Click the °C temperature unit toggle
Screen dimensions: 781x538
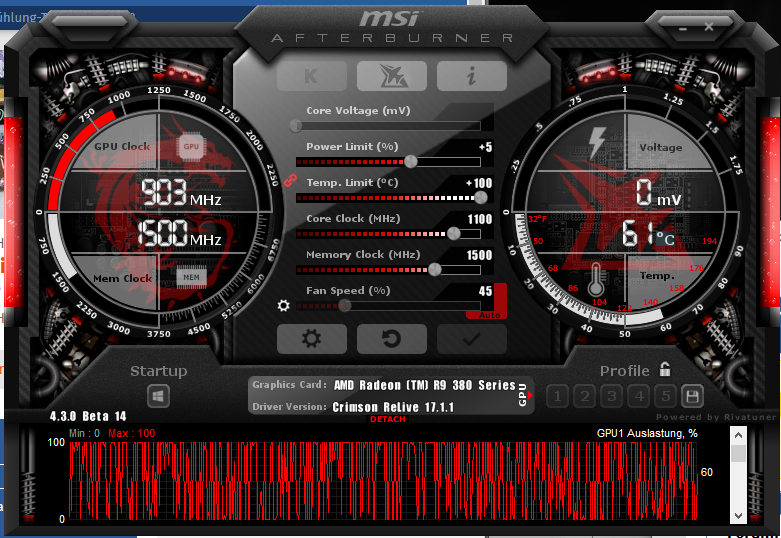[665, 239]
